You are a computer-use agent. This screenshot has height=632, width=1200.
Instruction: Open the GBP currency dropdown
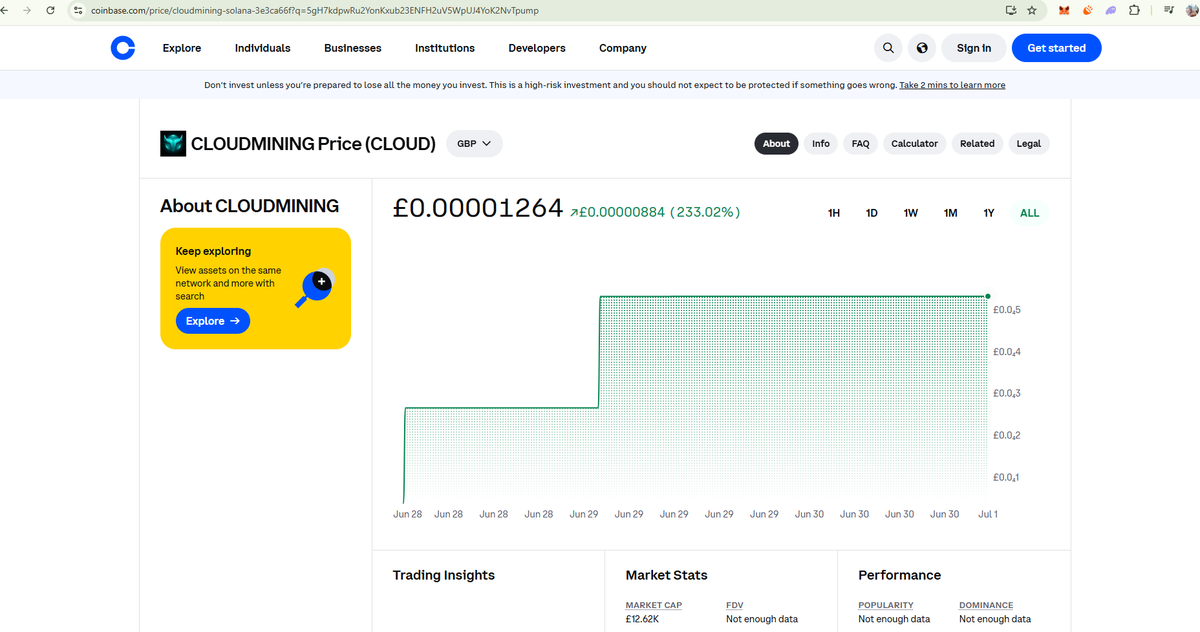coord(474,143)
